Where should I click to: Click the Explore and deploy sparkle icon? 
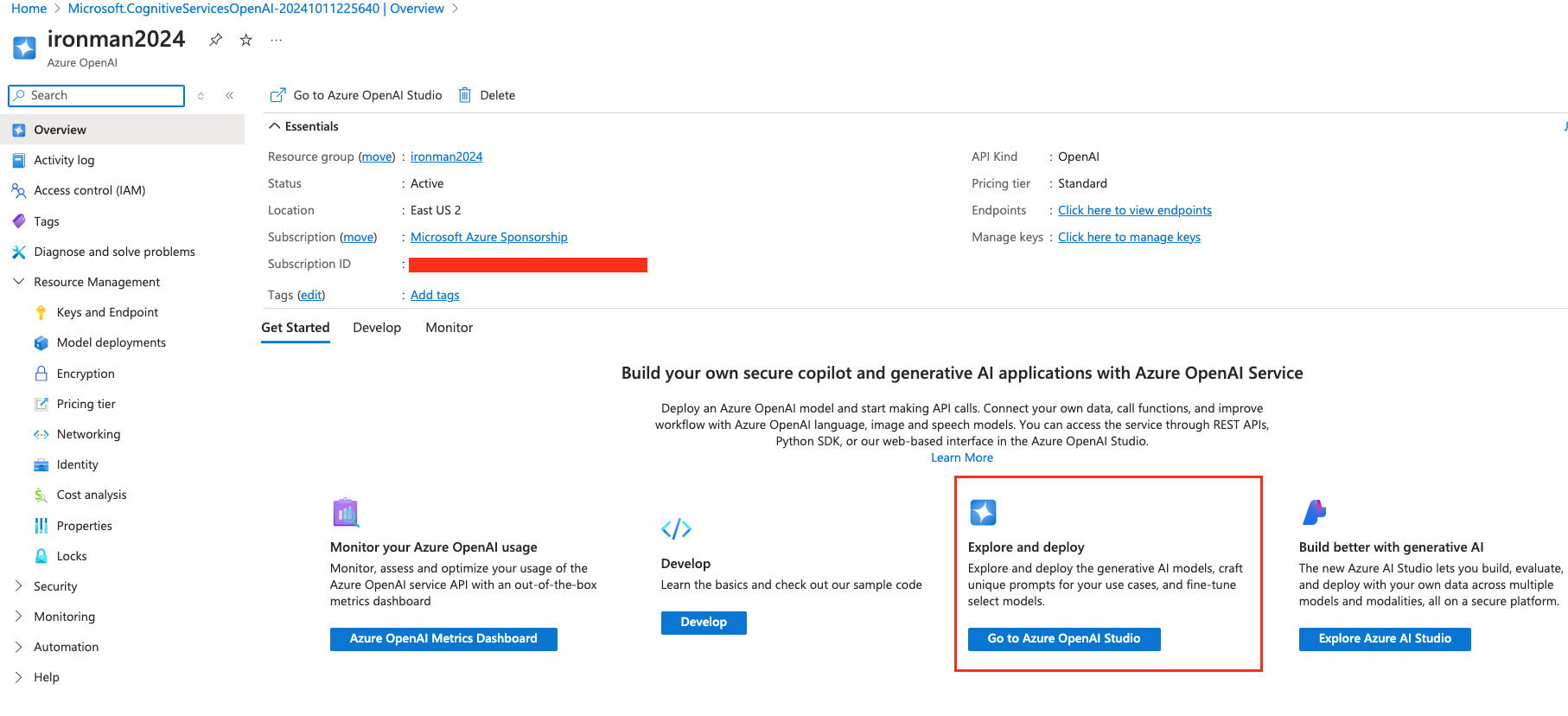click(983, 513)
